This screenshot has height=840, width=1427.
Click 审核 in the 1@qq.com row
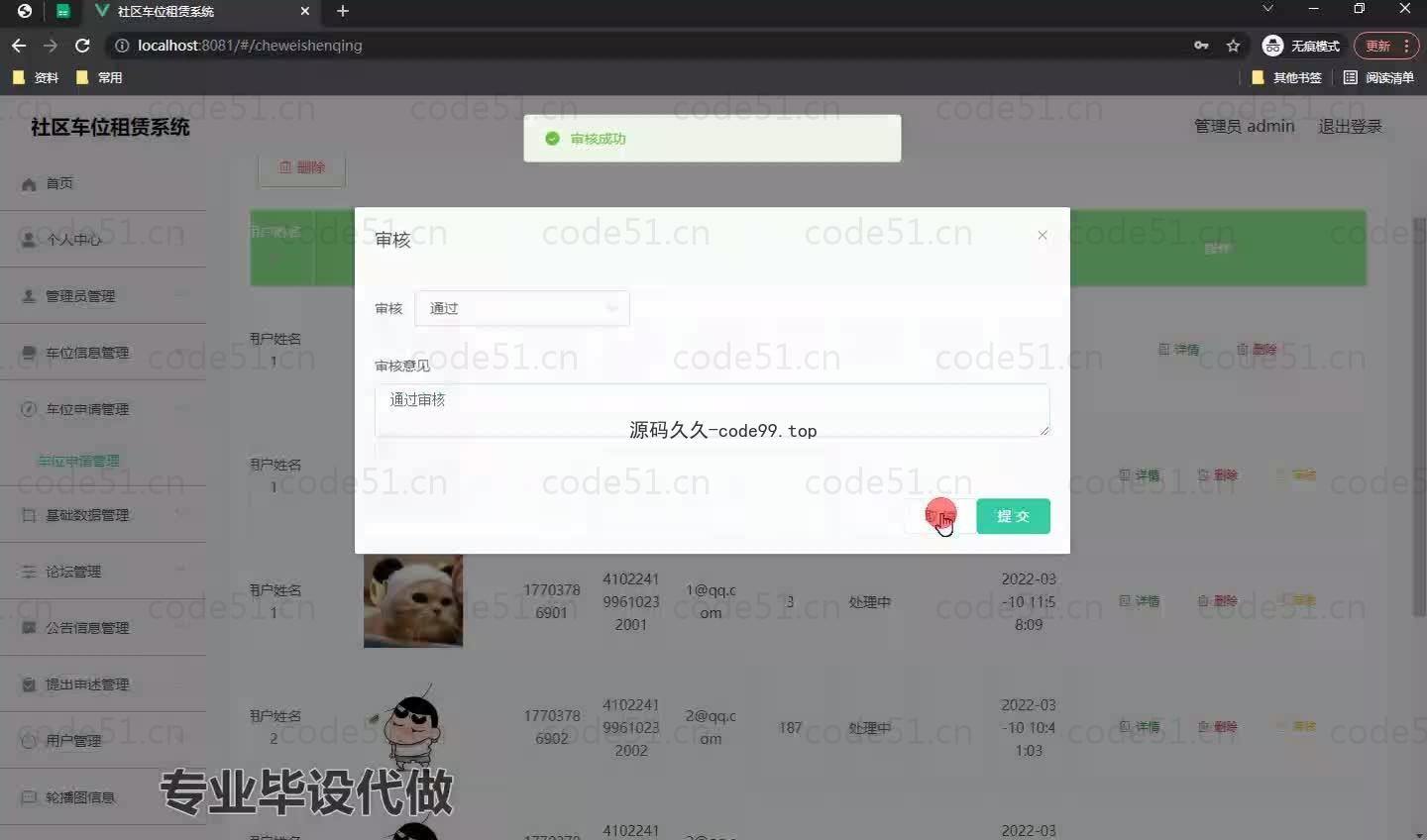click(x=1296, y=601)
